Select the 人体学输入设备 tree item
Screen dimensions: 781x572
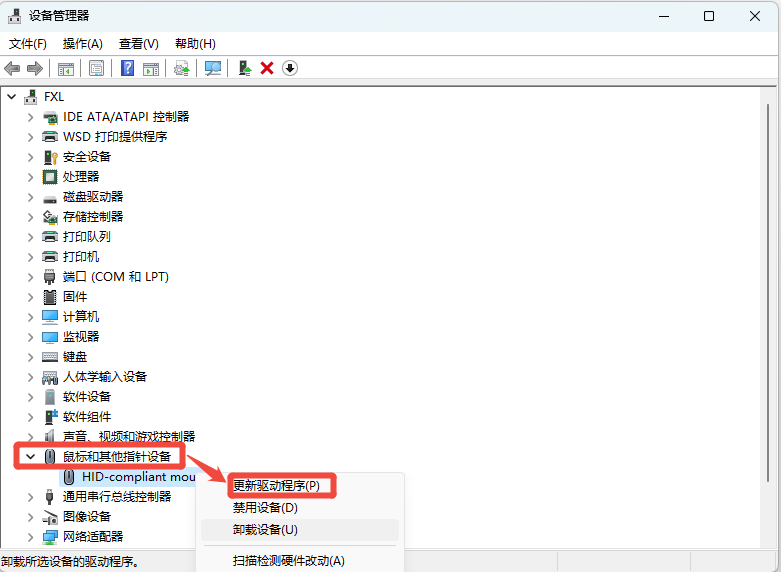coord(105,377)
